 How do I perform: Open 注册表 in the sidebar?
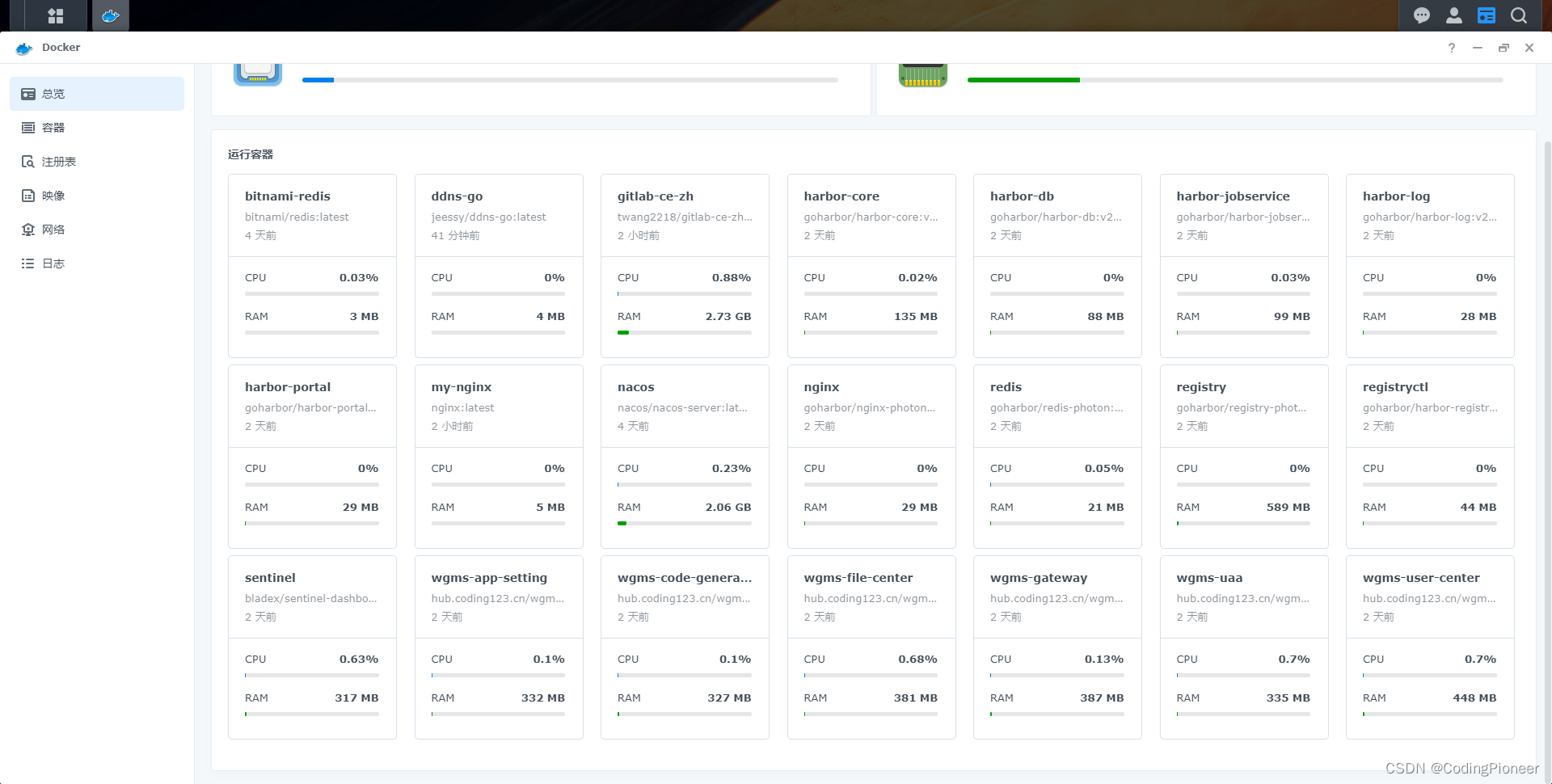(x=97, y=162)
